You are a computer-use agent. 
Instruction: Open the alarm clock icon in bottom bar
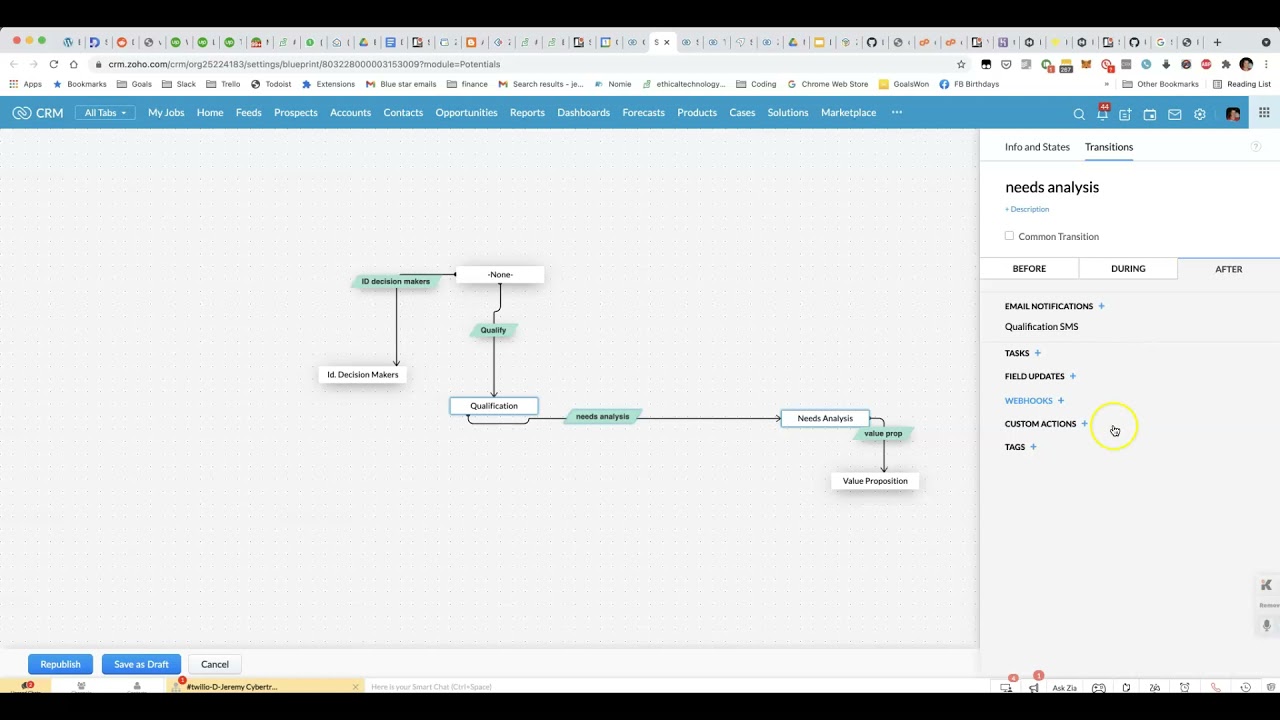tap(1185, 688)
